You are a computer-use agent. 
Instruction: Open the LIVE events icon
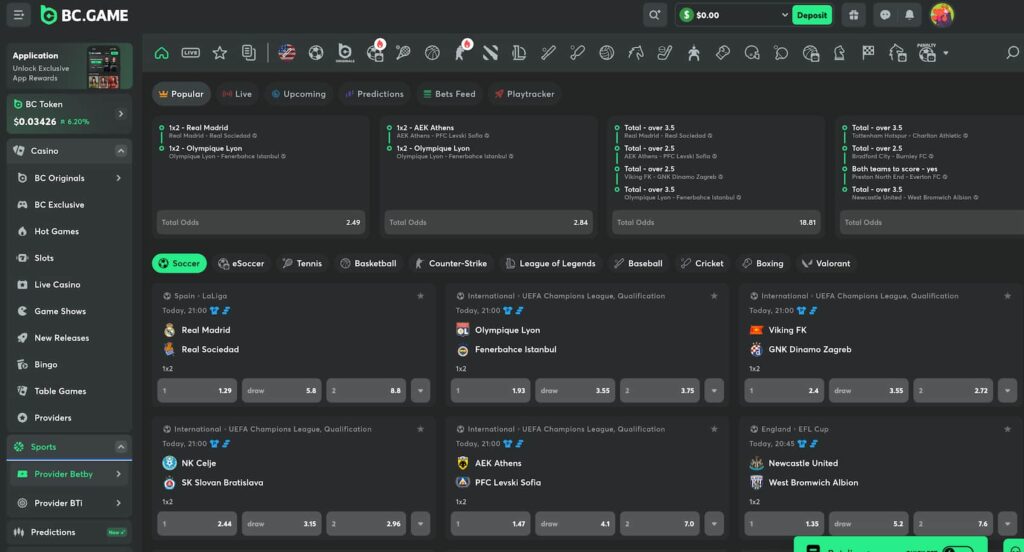(x=191, y=53)
